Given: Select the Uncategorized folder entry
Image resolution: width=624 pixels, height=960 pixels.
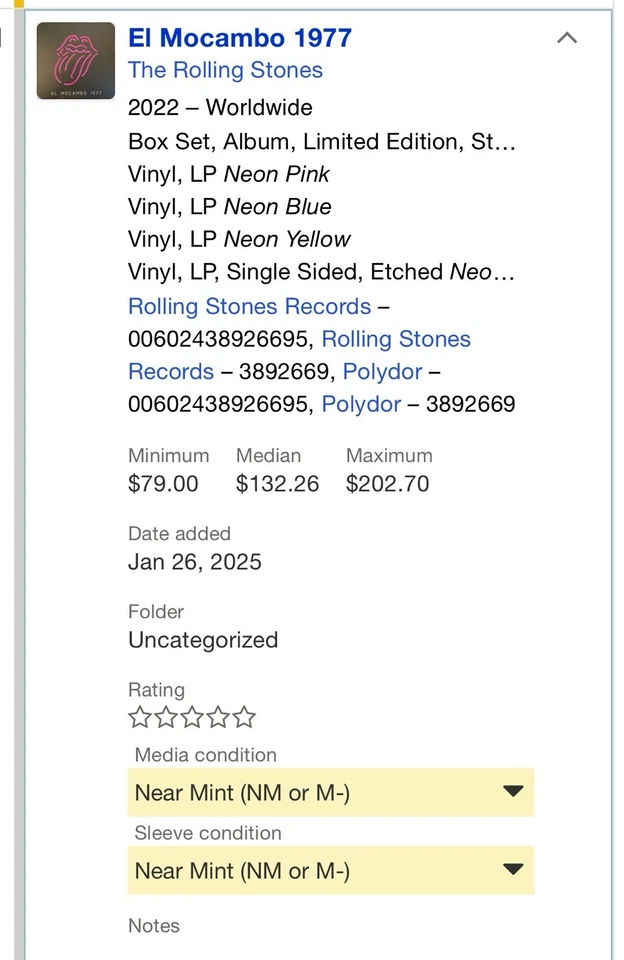Looking at the screenshot, I should click(x=203, y=640).
